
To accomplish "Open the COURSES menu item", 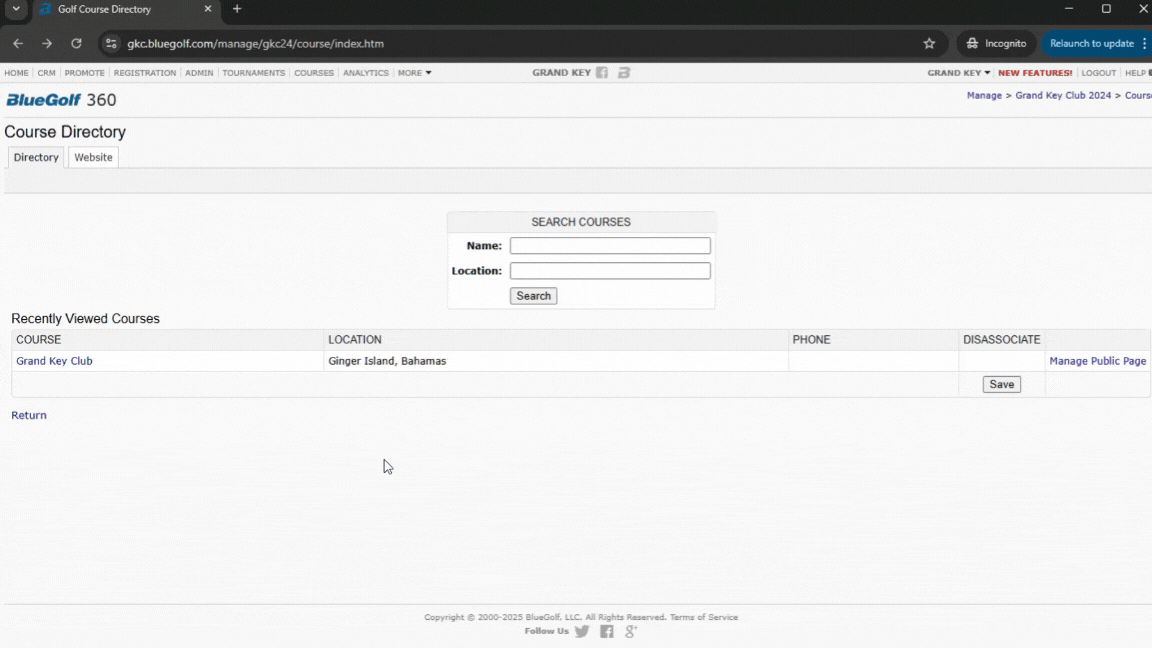I will 314,73.
